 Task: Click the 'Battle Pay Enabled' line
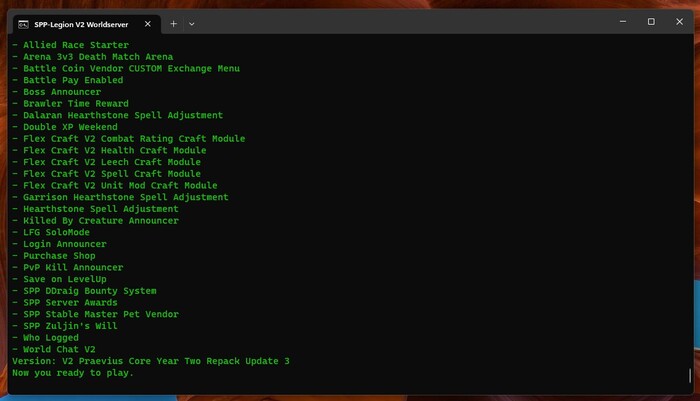(67, 80)
